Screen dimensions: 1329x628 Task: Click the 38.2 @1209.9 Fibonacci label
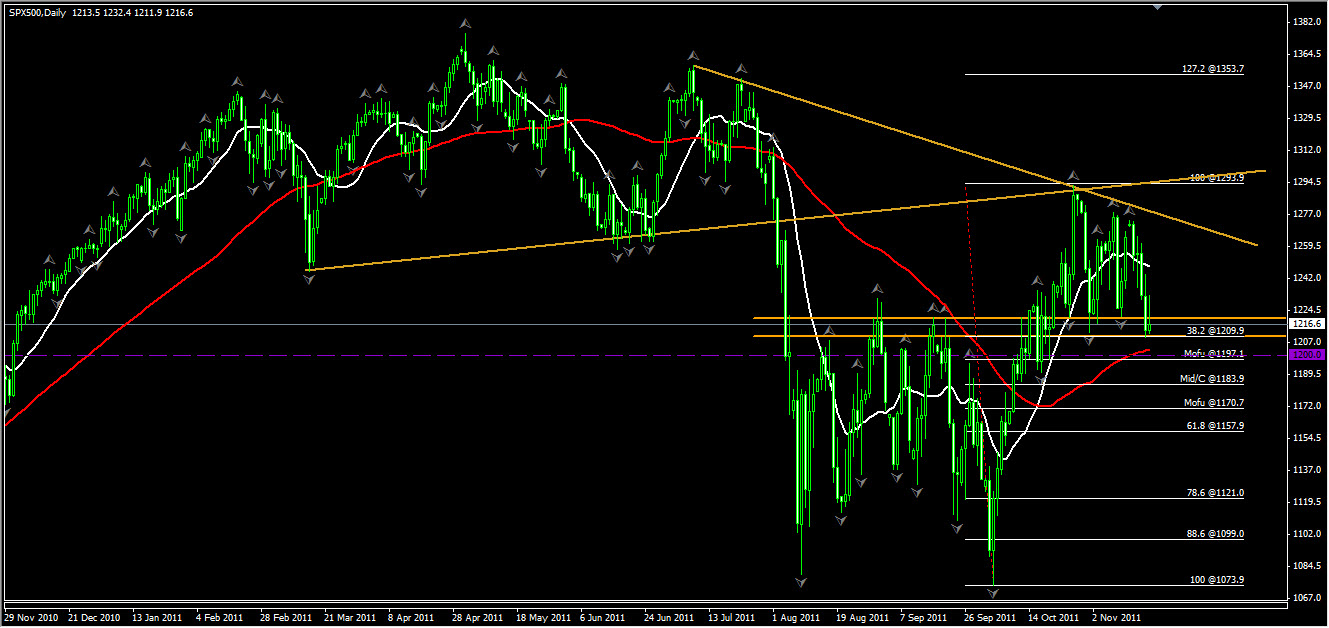1215,330
